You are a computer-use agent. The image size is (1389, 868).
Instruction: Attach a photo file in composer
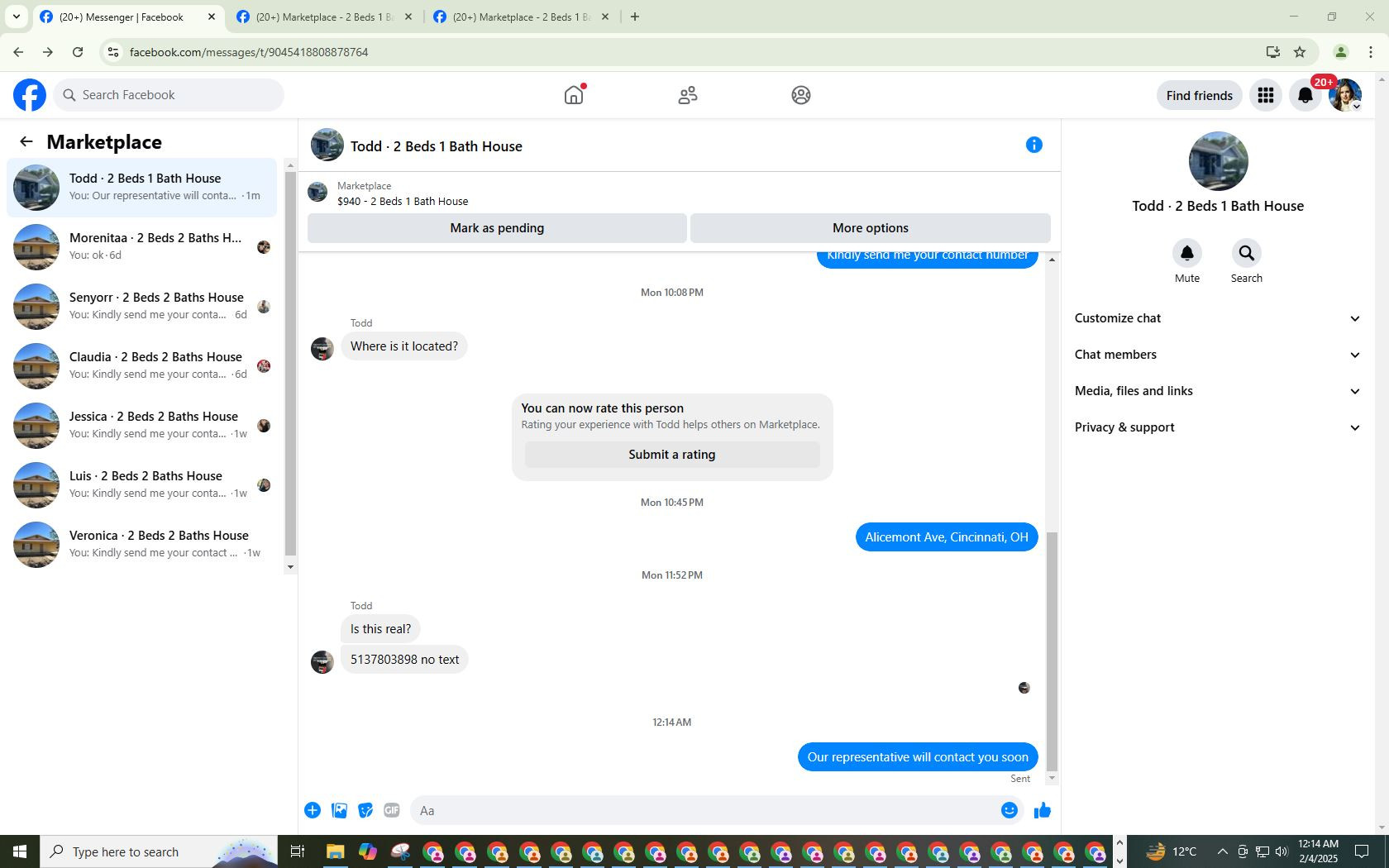[339, 810]
